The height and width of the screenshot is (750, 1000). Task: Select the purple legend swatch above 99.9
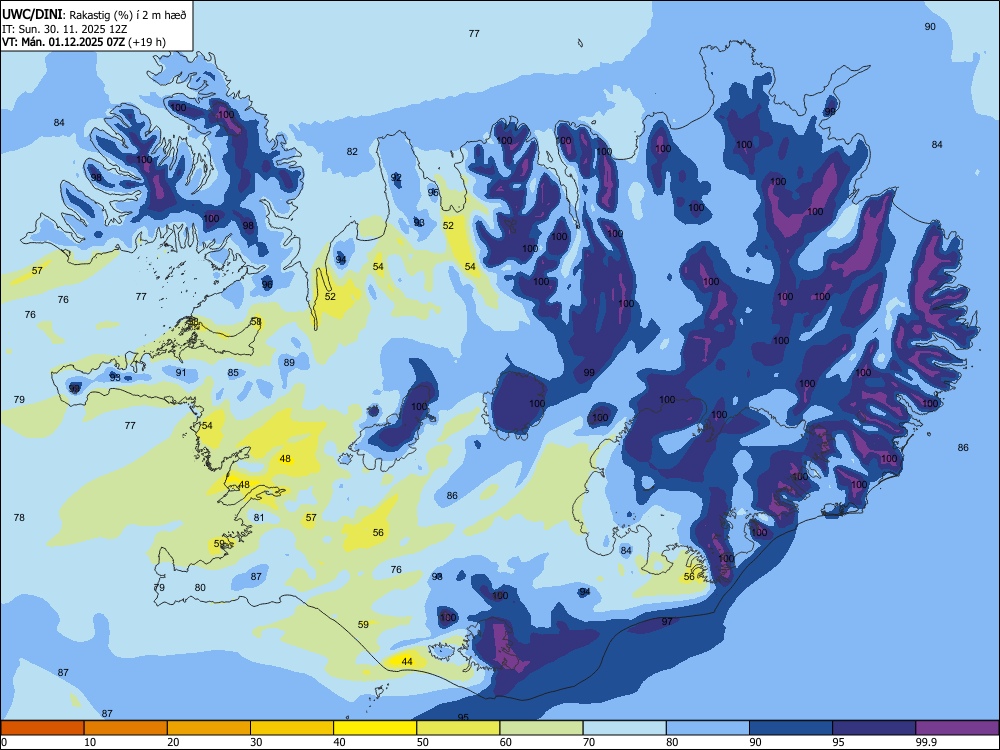pos(957,728)
